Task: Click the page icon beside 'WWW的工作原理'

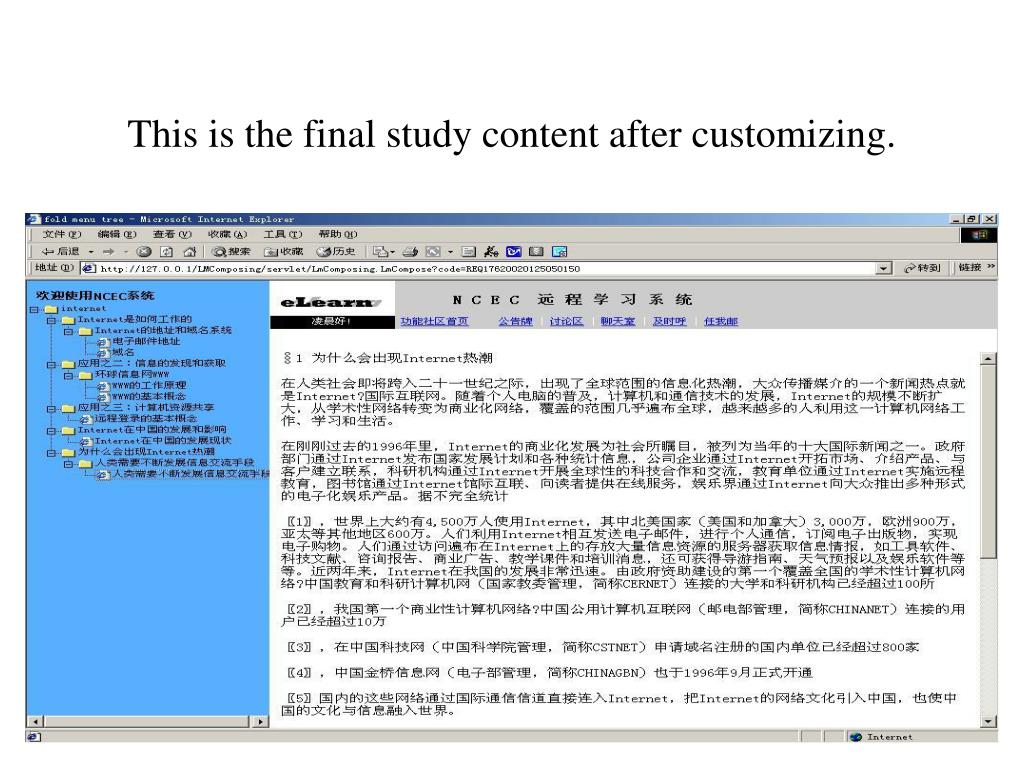Action: tap(103, 387)
